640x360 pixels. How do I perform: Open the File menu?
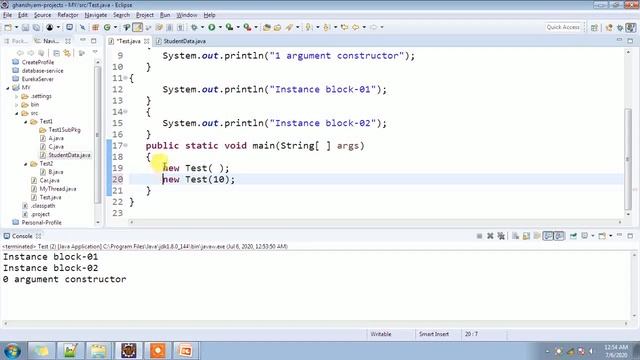[x=7, y=15]
